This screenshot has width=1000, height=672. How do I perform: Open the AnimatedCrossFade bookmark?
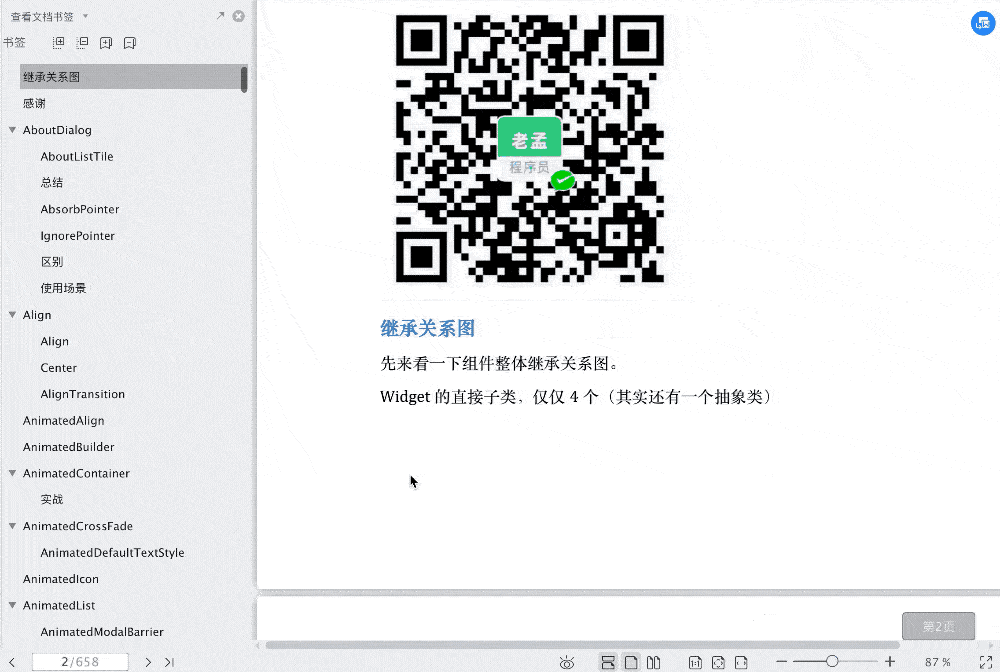tap(78, 526)
